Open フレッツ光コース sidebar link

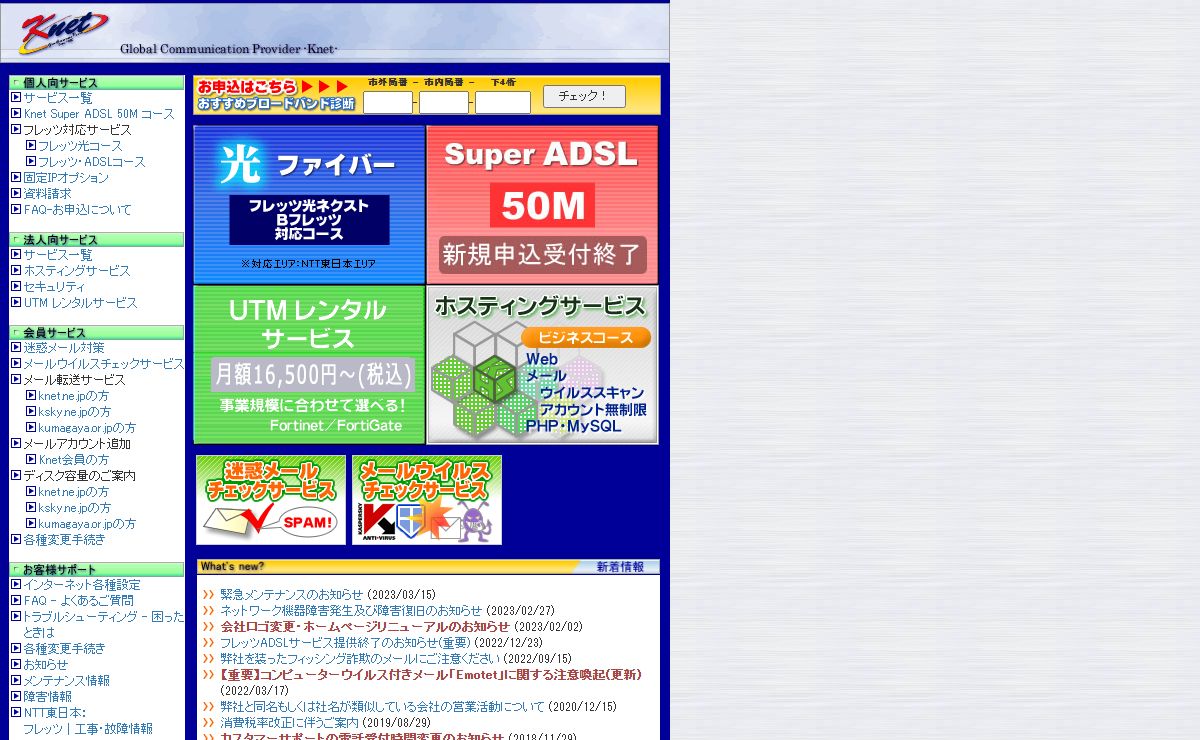point(80,146)
